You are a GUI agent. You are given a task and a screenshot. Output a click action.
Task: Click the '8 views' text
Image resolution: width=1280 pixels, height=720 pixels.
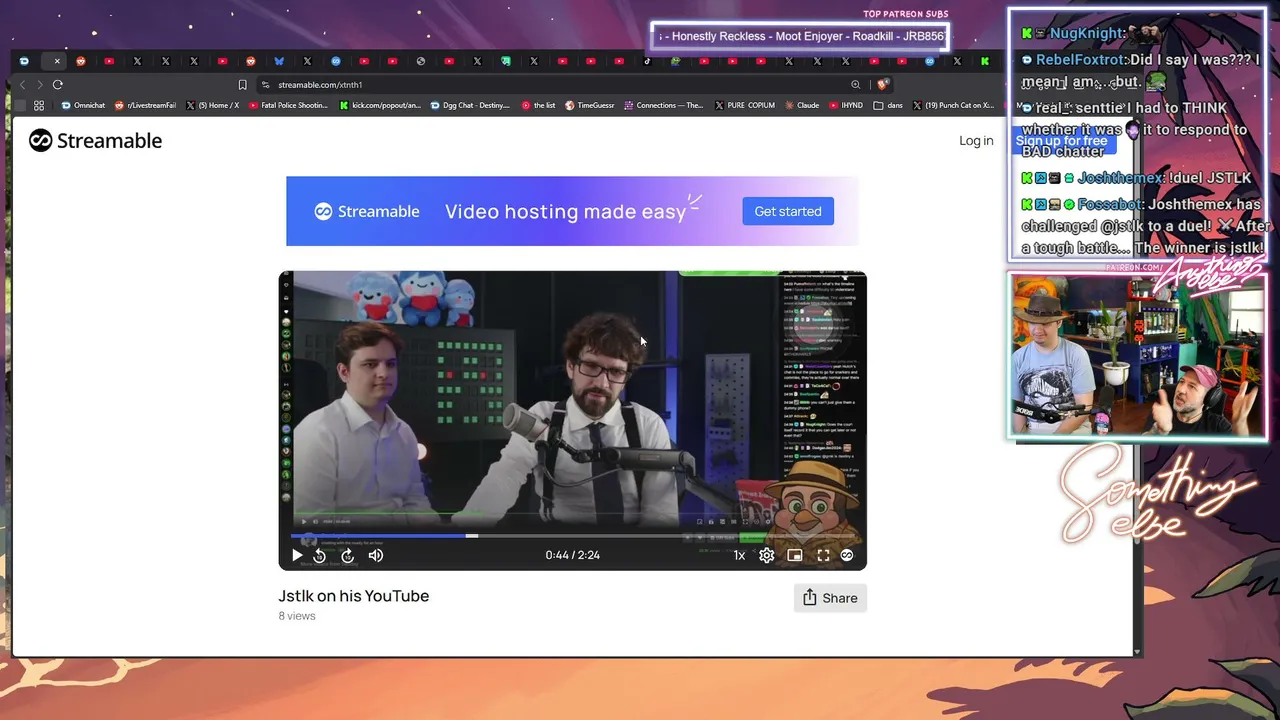pyautogui.click(x=297, y=616)
